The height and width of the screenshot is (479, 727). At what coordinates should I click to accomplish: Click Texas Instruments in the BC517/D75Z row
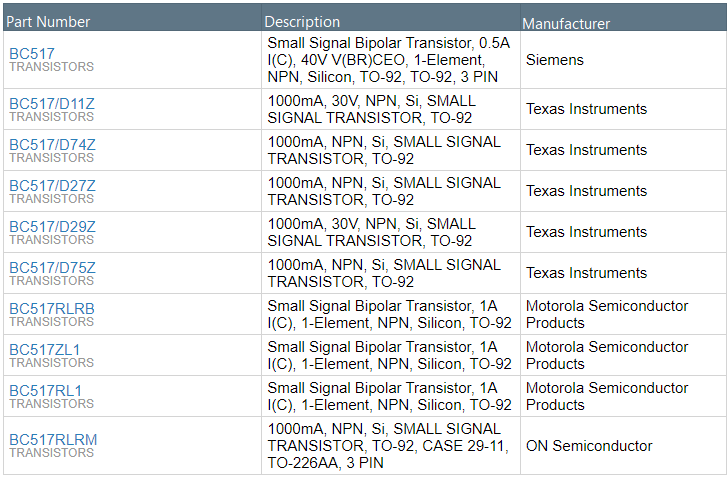click(x=586, y=273)
